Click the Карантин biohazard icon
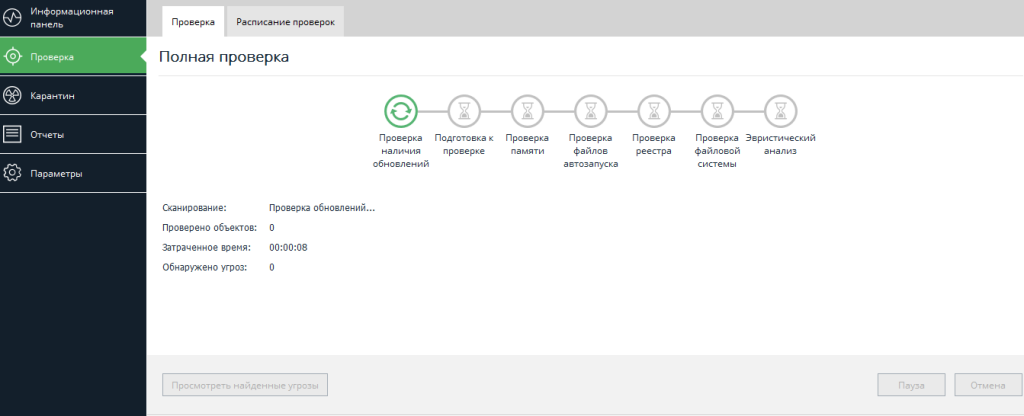 [x=13, y=96]
